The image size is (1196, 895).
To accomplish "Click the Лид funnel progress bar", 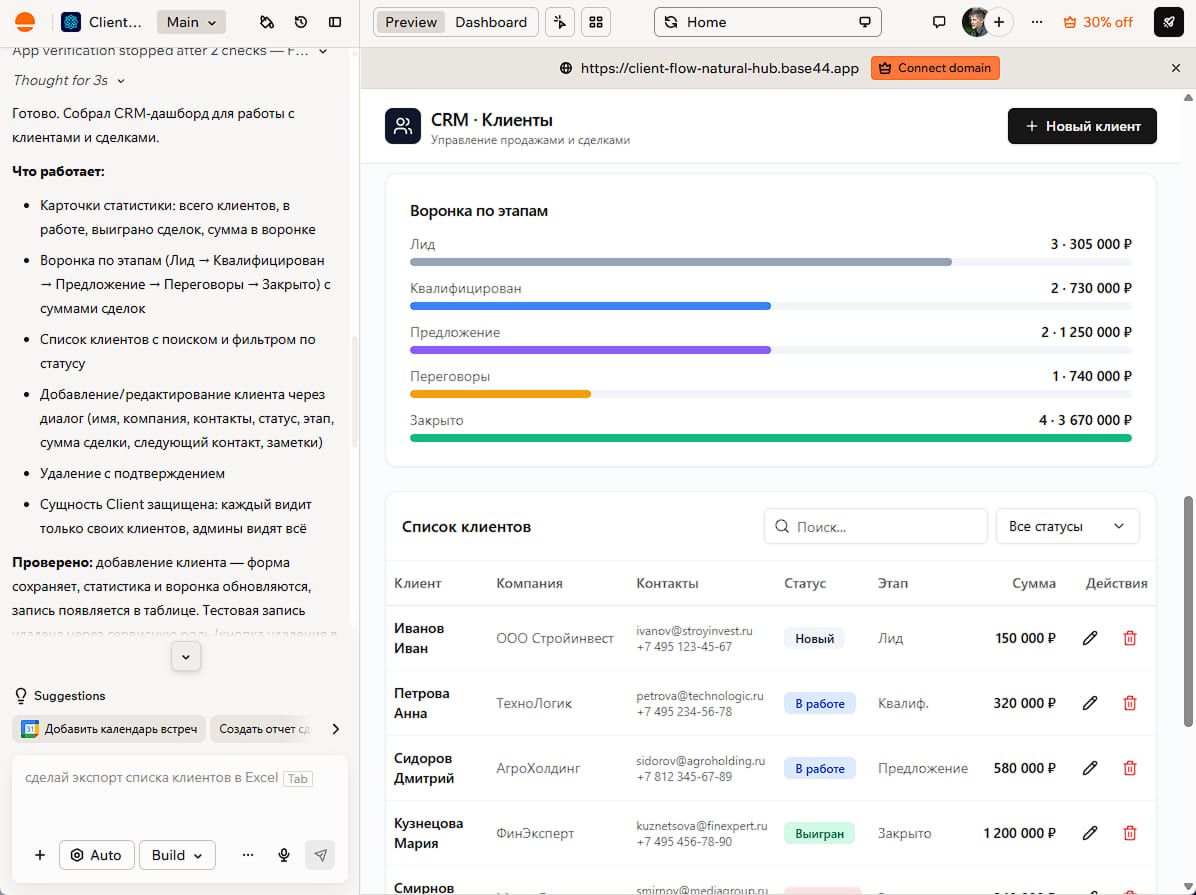I will (x=770, y=262).
